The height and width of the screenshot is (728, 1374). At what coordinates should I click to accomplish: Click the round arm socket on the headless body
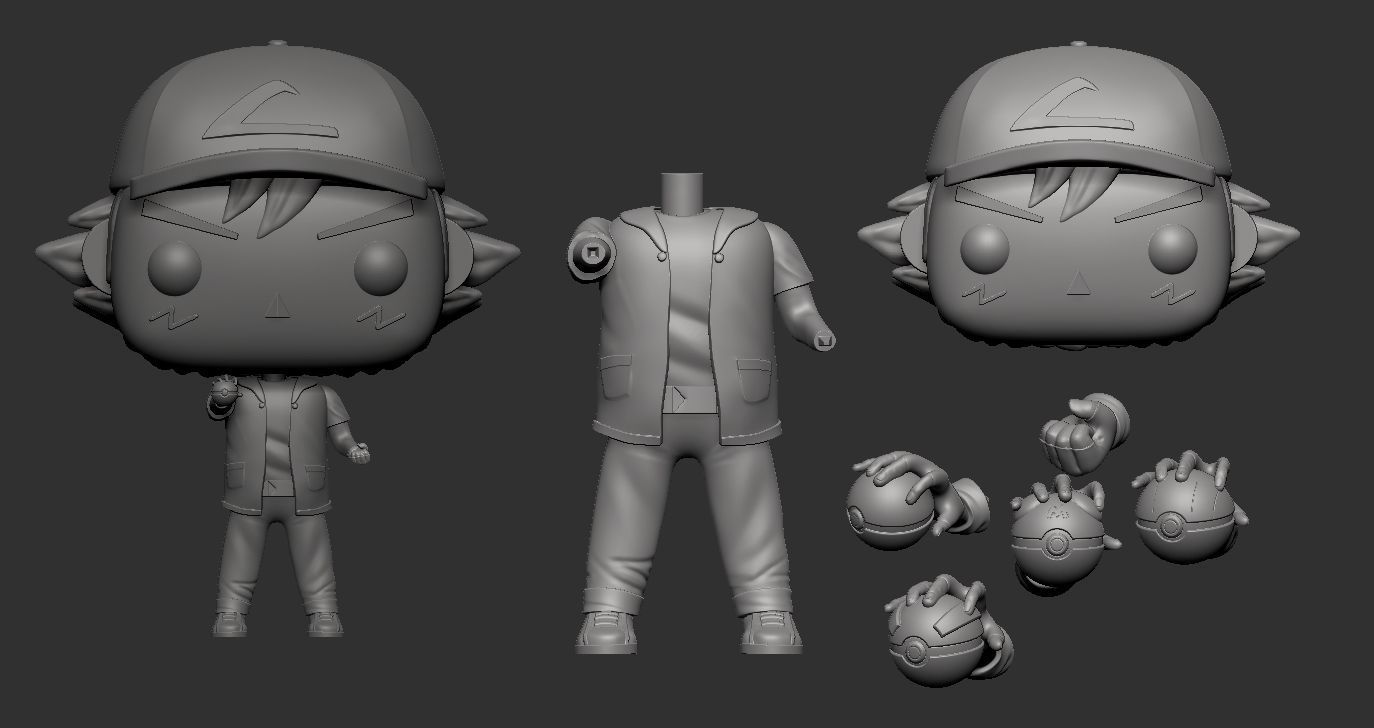(590, 255)
